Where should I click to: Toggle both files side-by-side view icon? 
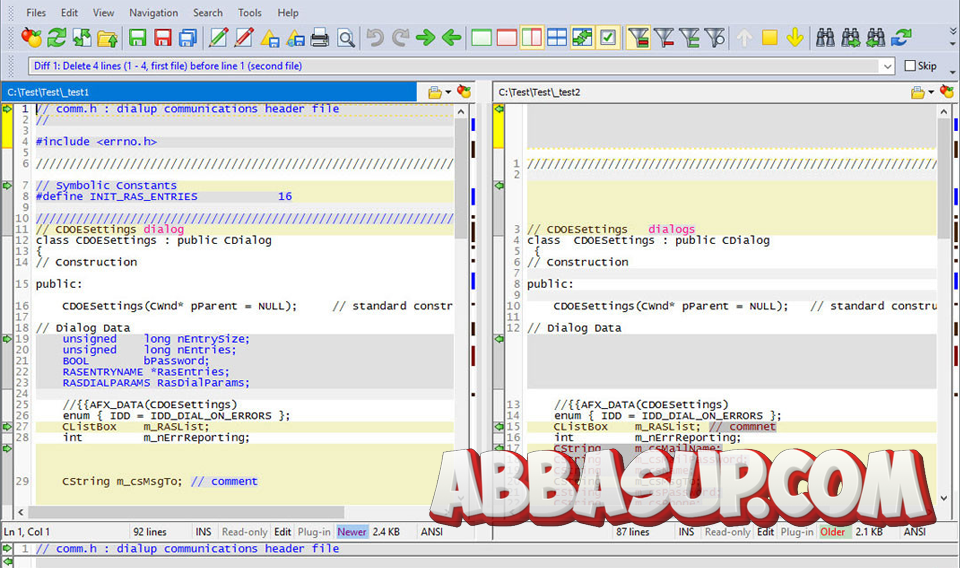tap(531, 38)
